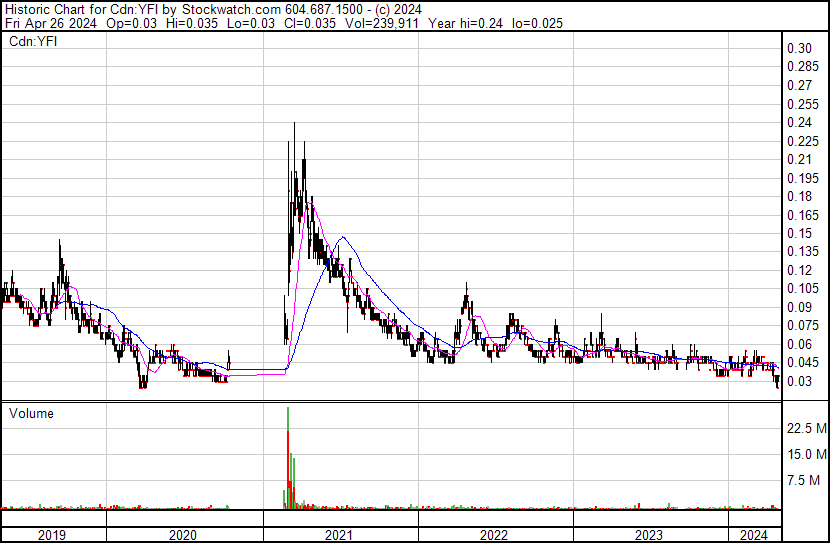830x543 pixels.
Task: Click the 'Volume' panel label
Action: (x=31, y=413)
